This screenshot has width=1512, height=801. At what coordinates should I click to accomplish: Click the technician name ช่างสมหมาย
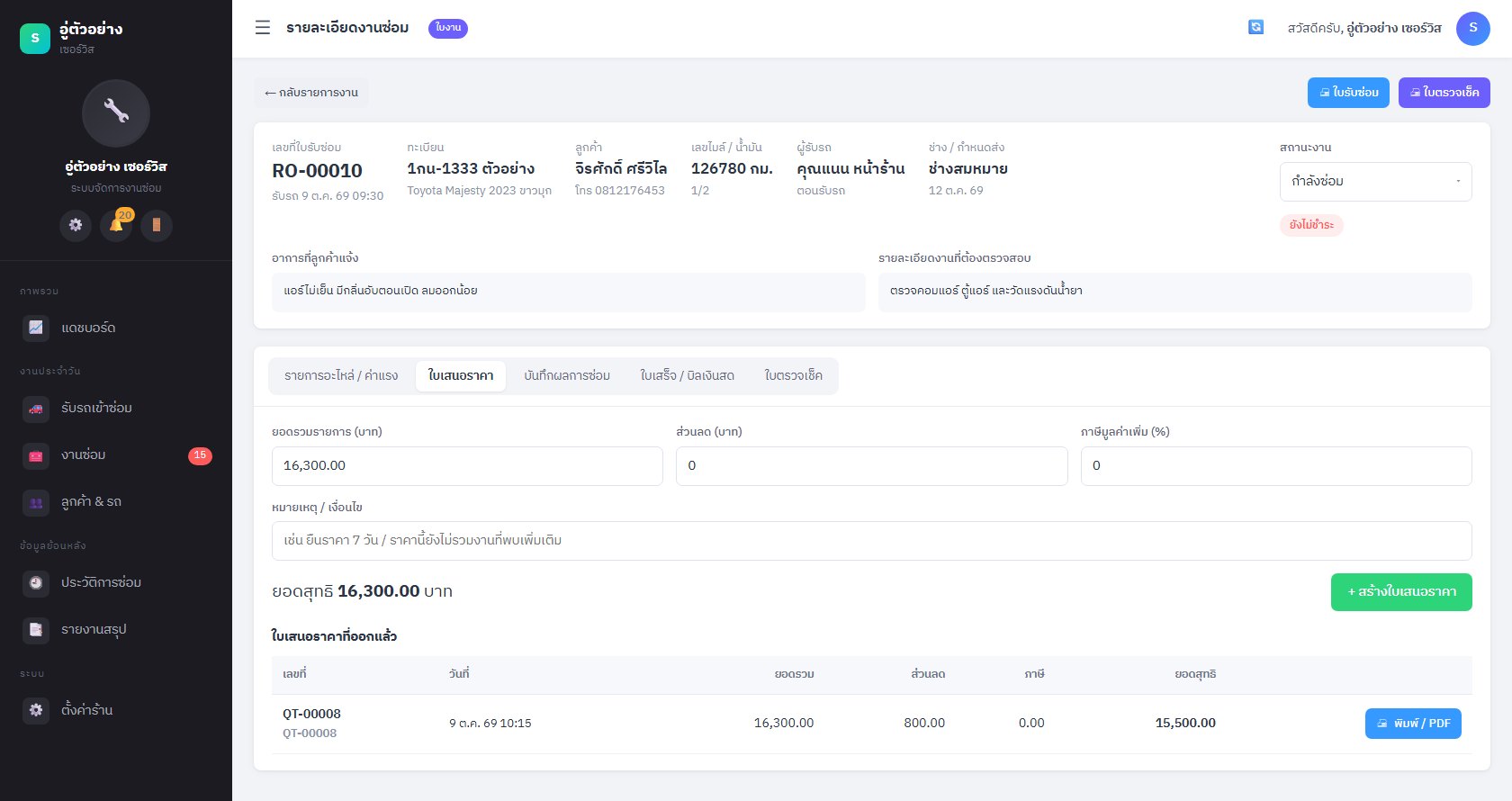point(968,168)
